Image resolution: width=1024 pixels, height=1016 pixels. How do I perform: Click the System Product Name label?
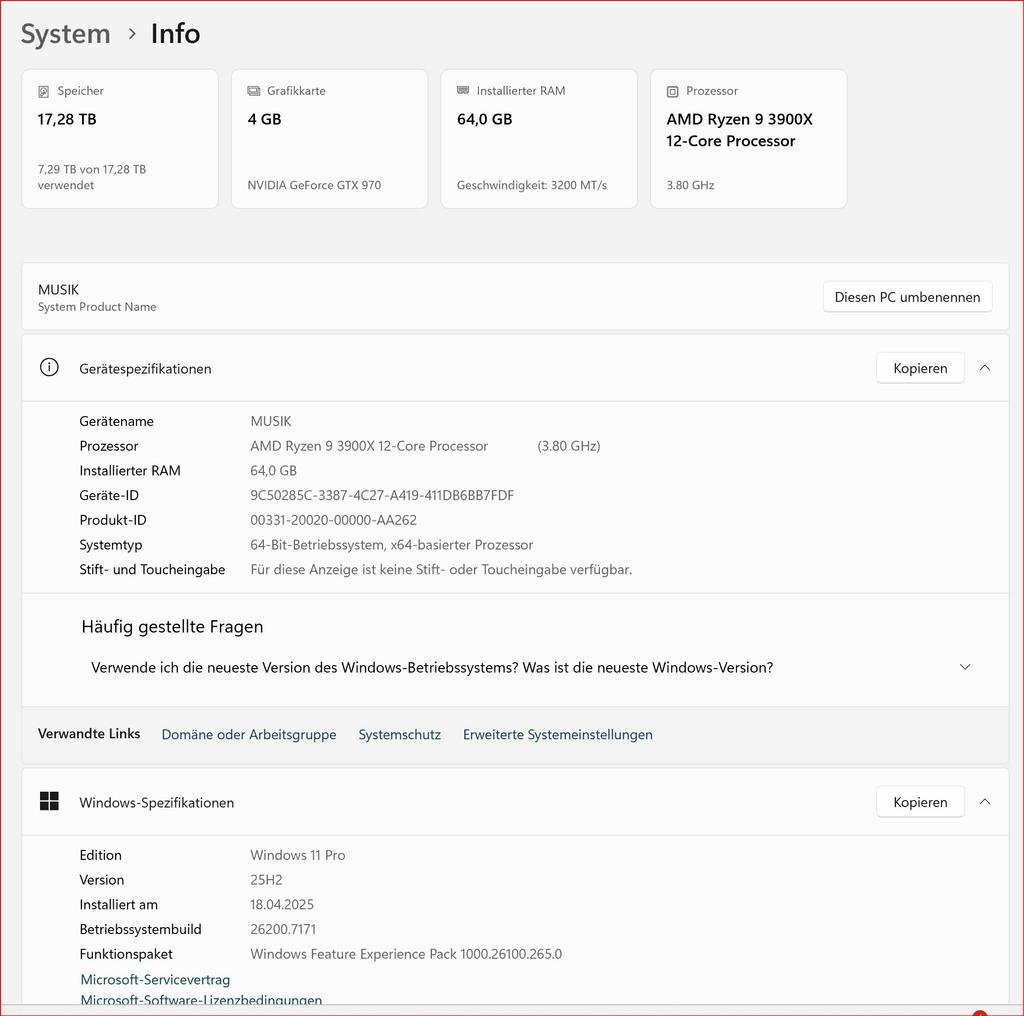pos(97,307)
